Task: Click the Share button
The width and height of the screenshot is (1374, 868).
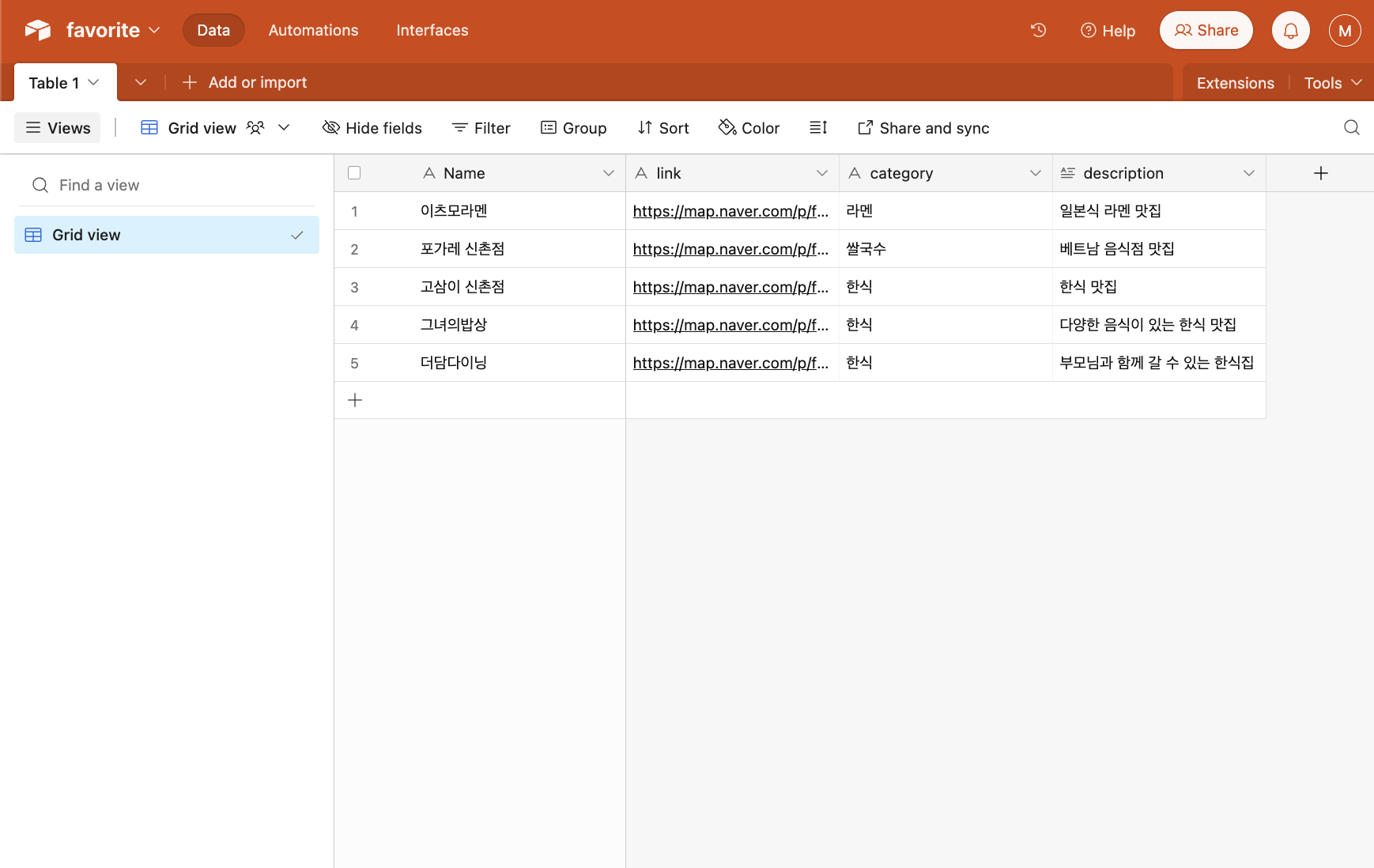Action: 1206,30
